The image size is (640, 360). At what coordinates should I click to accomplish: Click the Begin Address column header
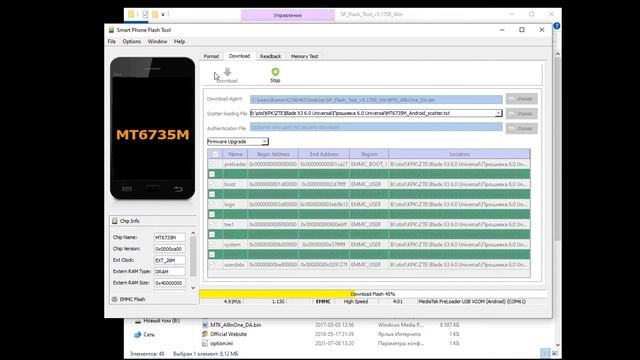(273, 154)
